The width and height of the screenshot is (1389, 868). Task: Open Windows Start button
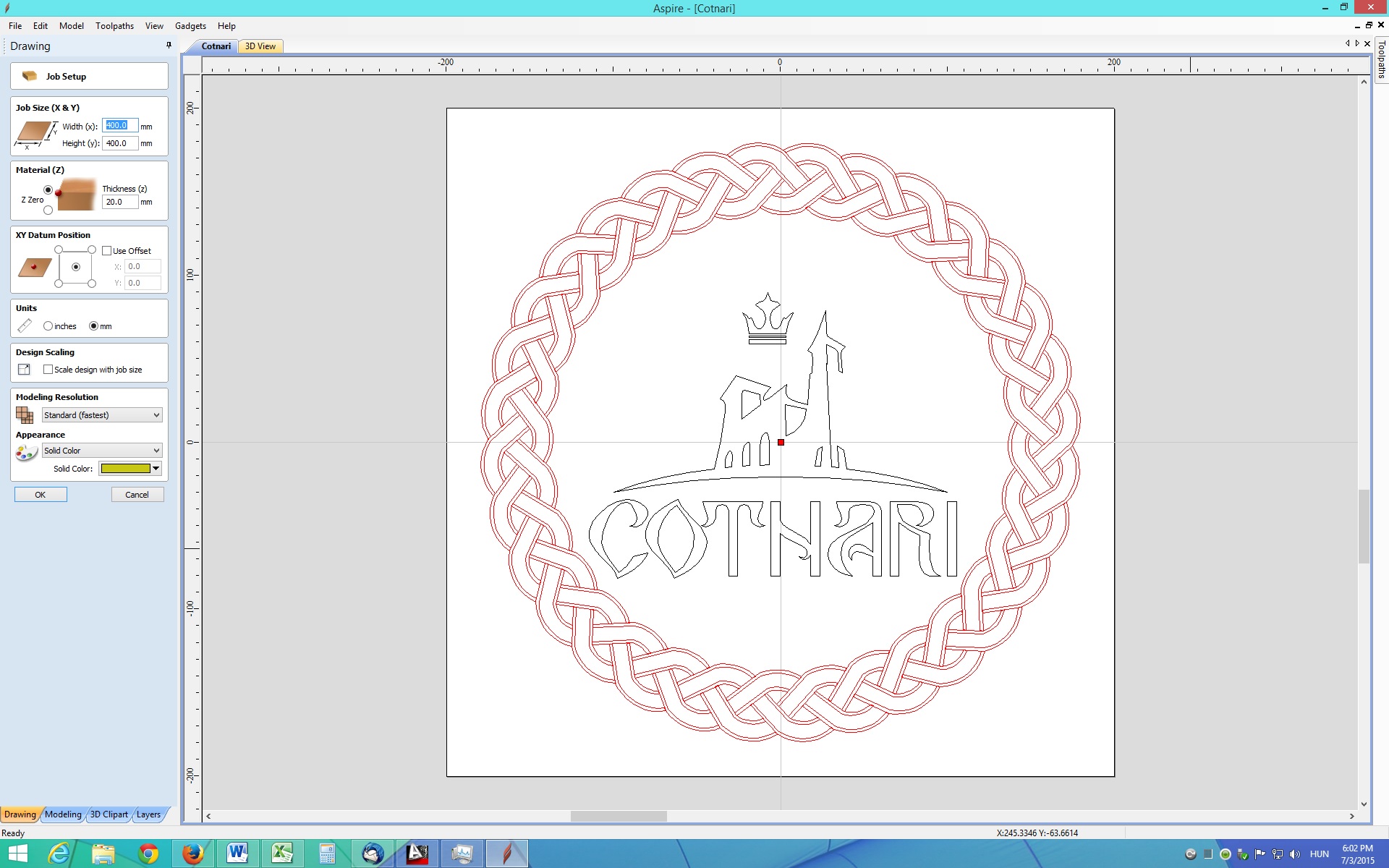pyautogui.click(x=17, y=854)
